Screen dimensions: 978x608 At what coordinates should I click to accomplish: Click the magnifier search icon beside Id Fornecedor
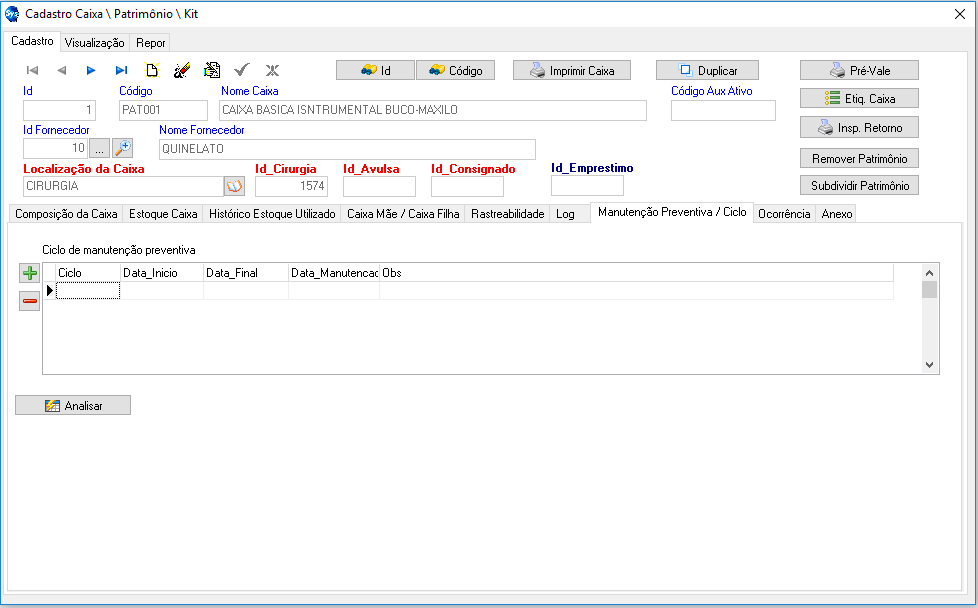[x=123, y=148]
